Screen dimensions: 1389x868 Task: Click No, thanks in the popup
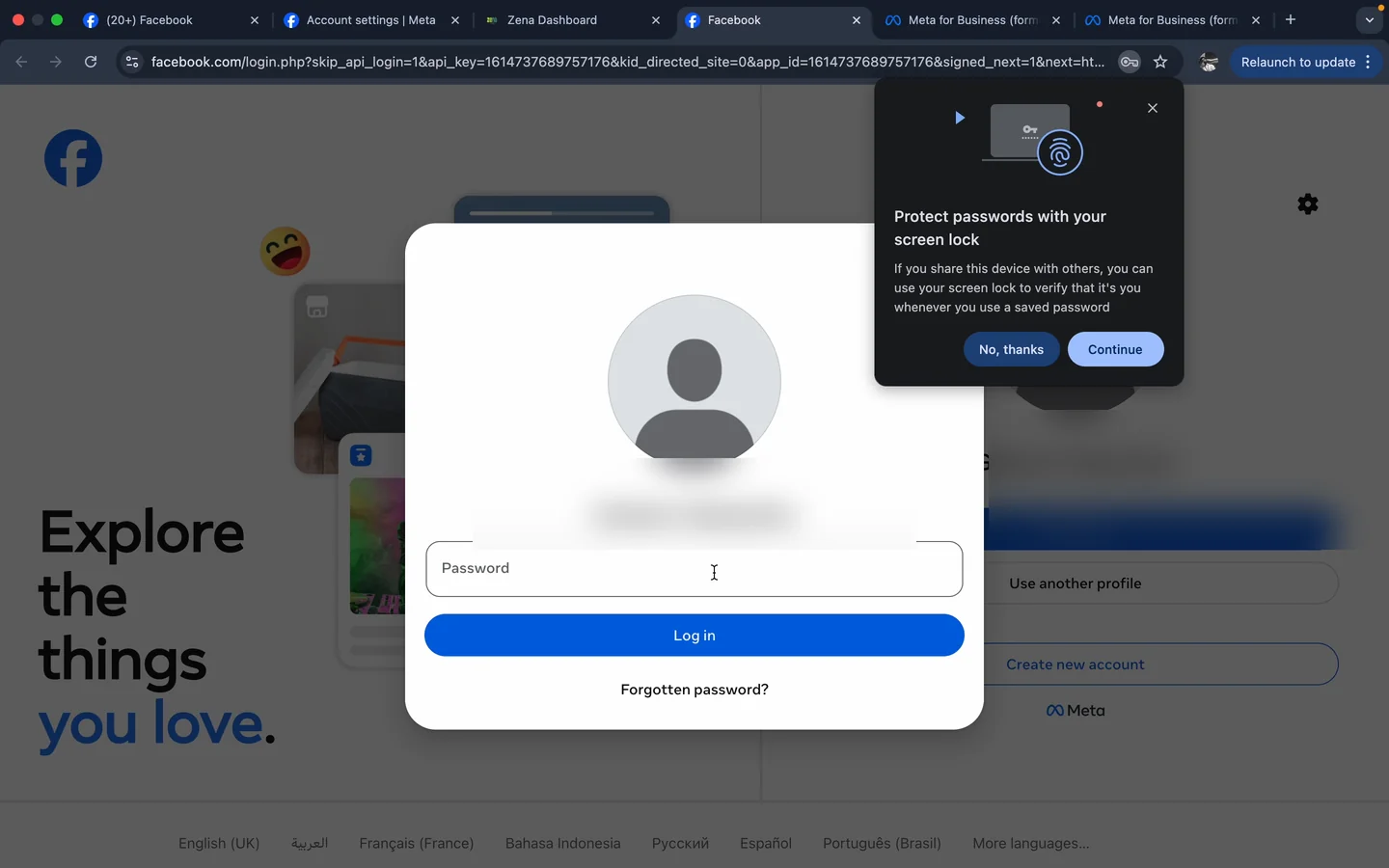1011,349
